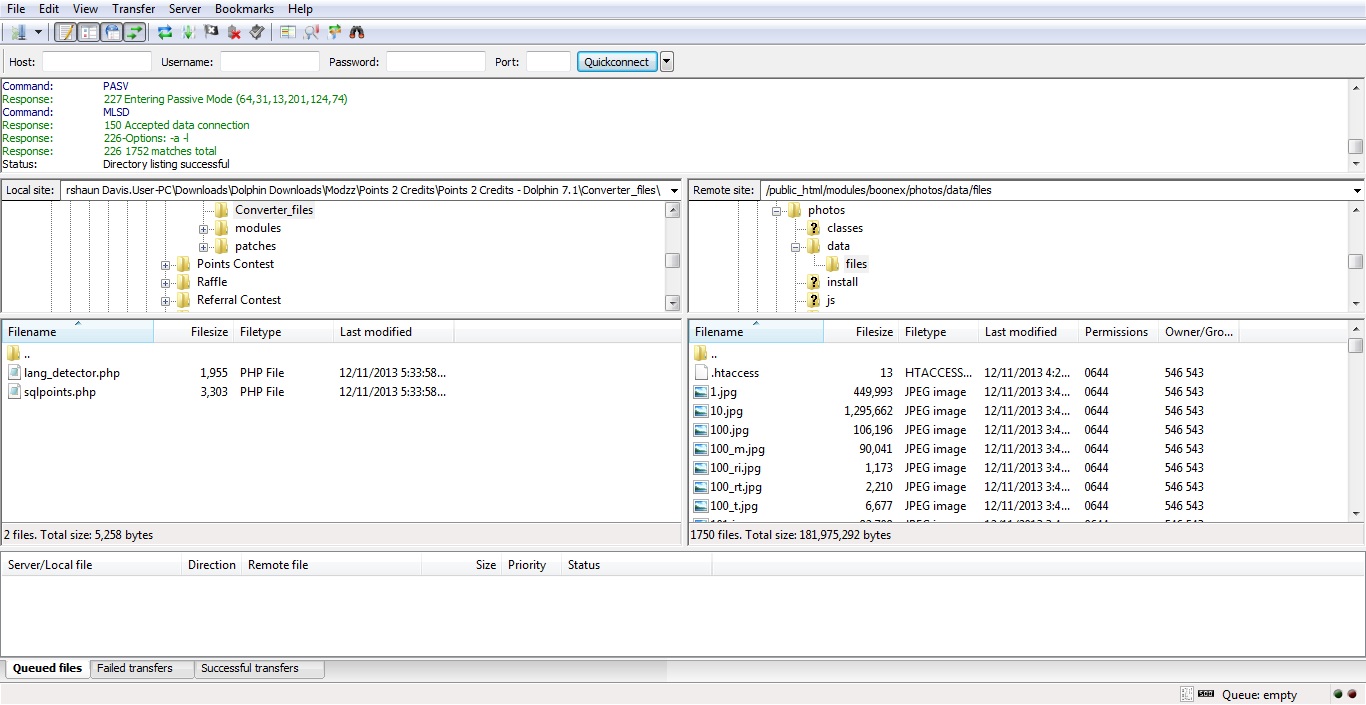Click the message log scrollbar down arrow
Screen dimensions: 1366x705
(x=1356, y=164)
